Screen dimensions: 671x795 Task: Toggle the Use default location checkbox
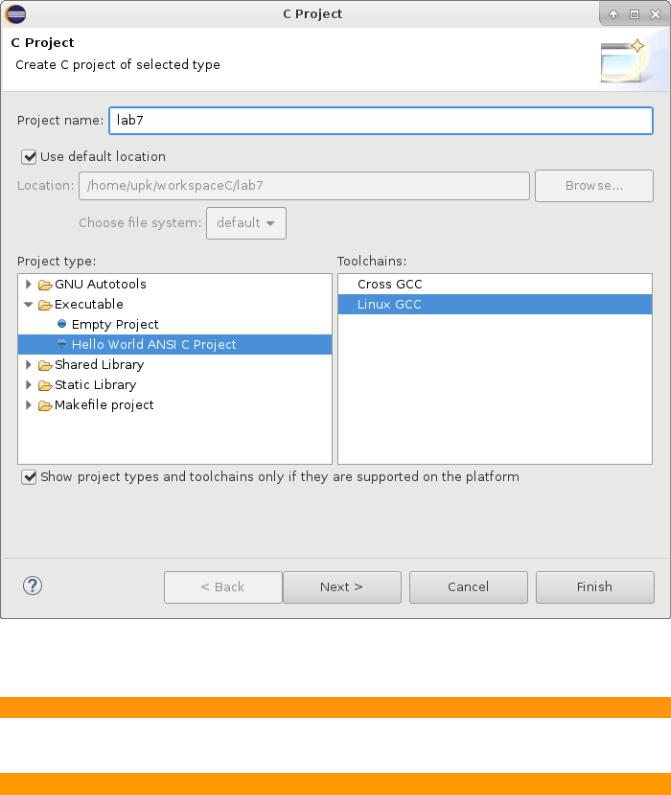pyautogui.click(x=29, y=157)
